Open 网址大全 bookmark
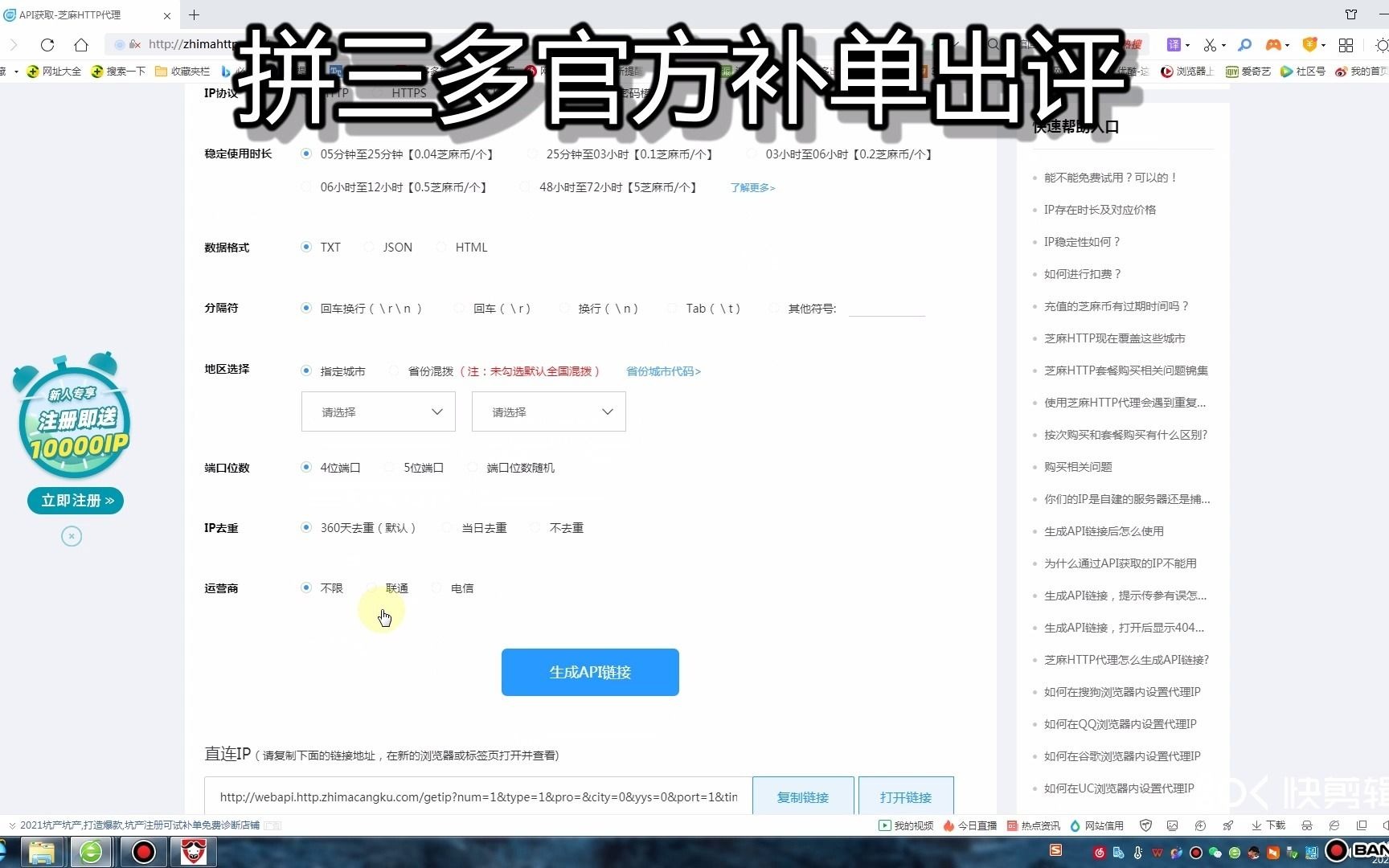 tap(54, 72)
